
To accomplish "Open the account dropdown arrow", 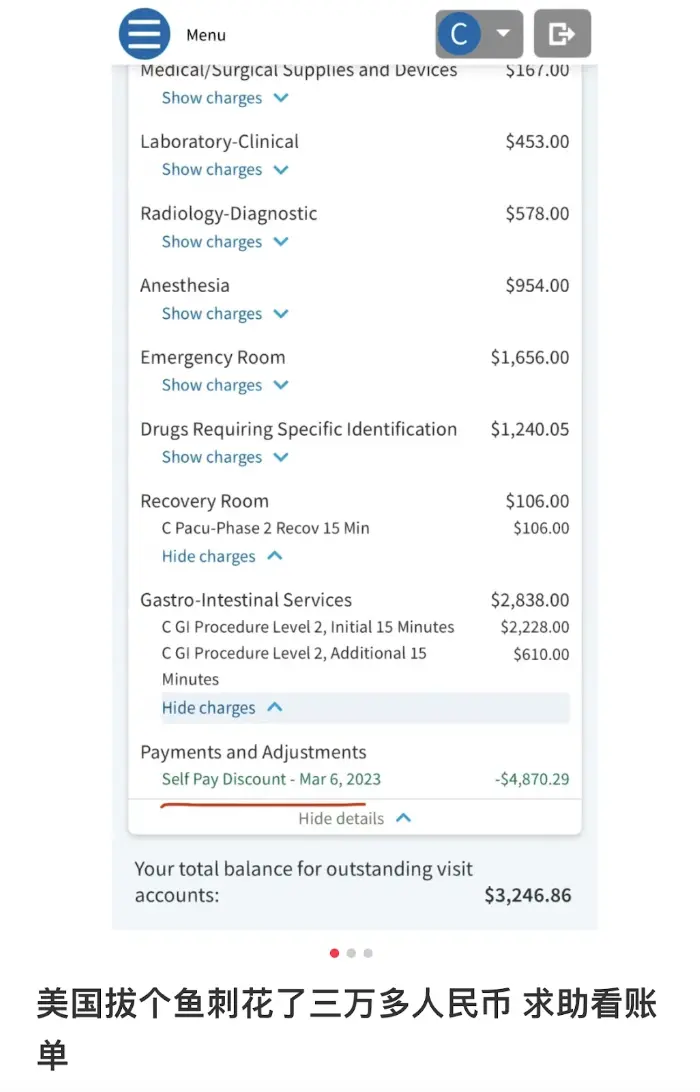I will [x=503, y=34].
